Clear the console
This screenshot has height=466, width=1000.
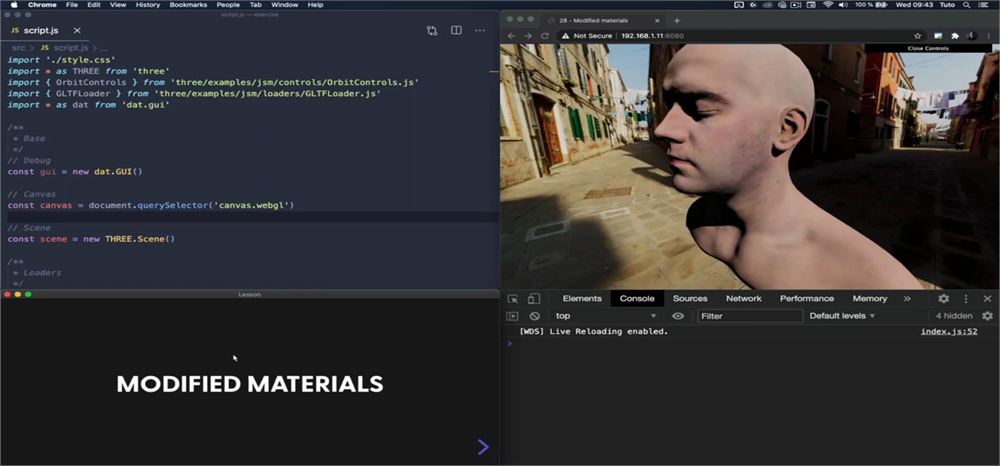click(x=534, y=316)
